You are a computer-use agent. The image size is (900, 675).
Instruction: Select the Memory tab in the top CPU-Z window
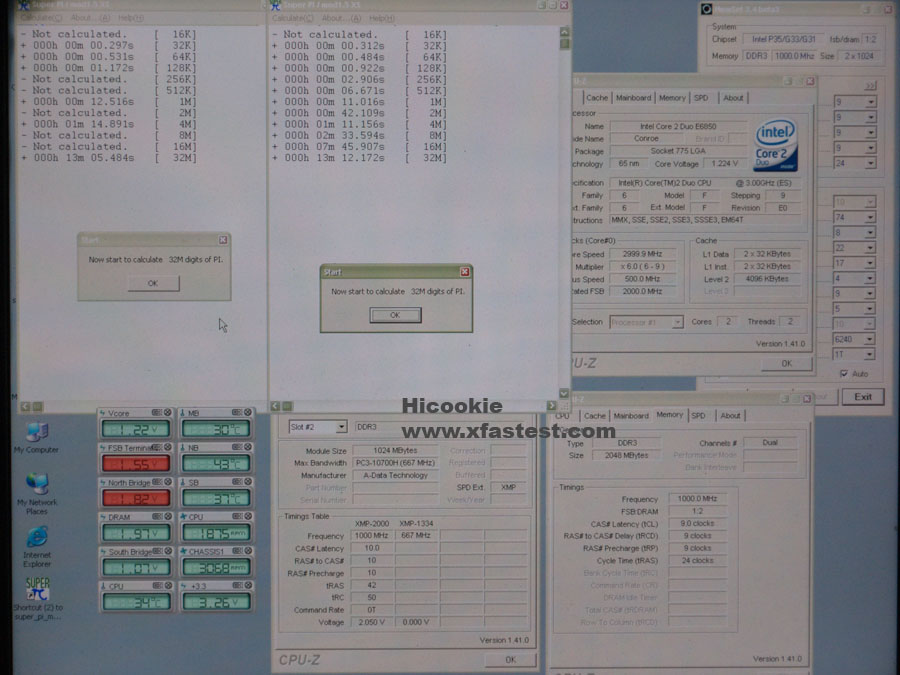[672, 98]
